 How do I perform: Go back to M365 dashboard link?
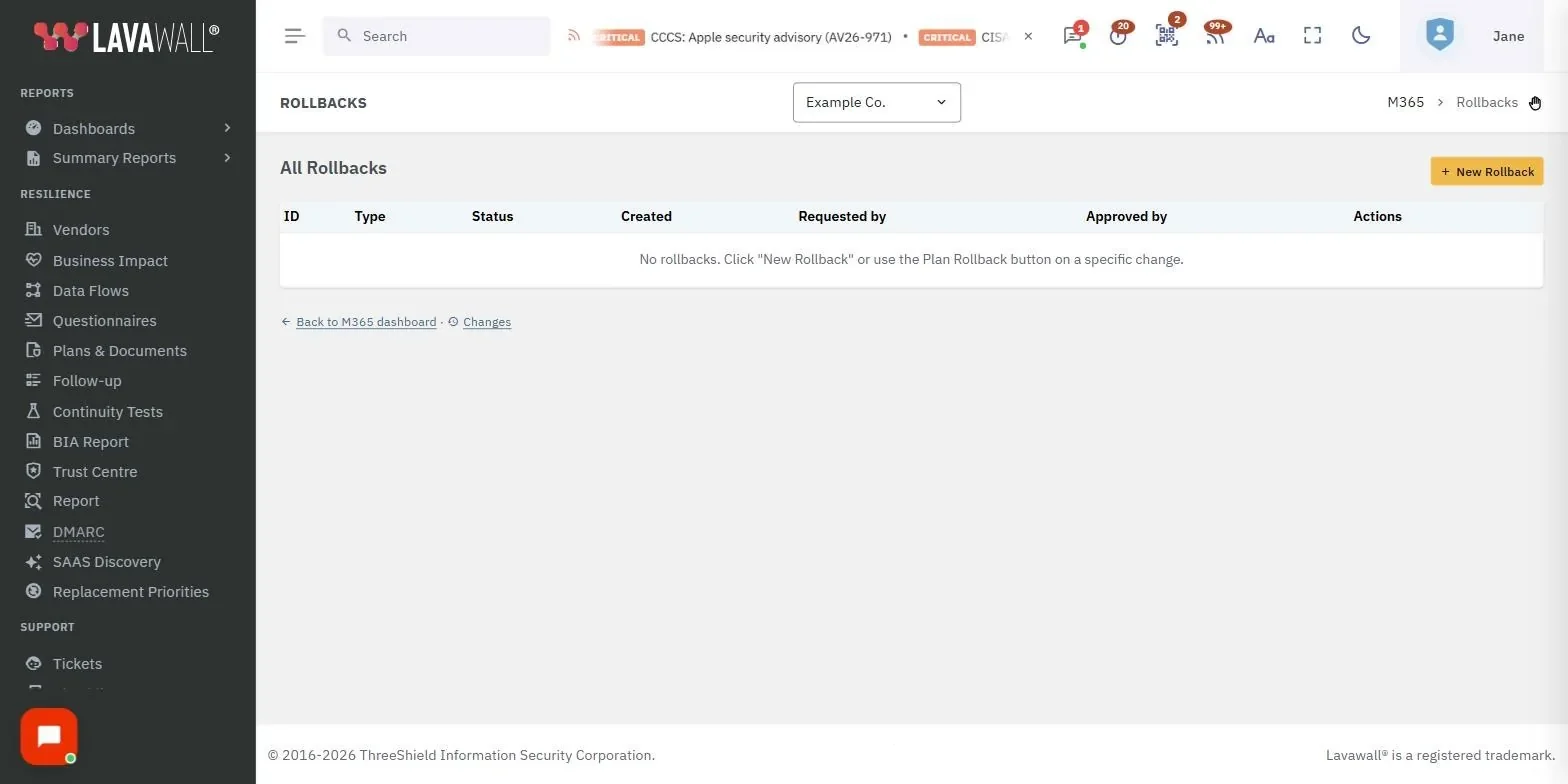tap(366, 322)
